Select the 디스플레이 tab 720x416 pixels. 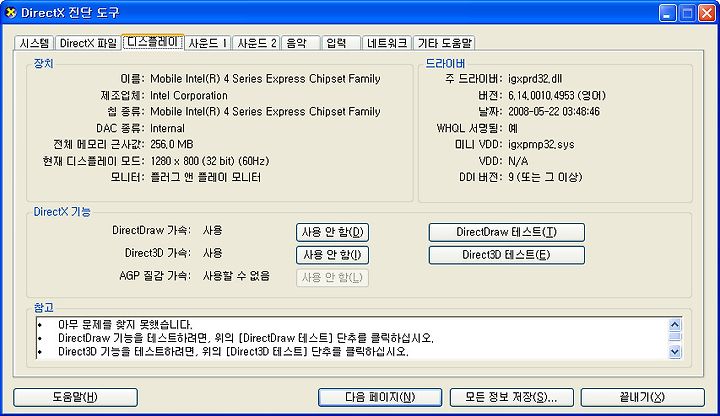click(x=153, y=42)
